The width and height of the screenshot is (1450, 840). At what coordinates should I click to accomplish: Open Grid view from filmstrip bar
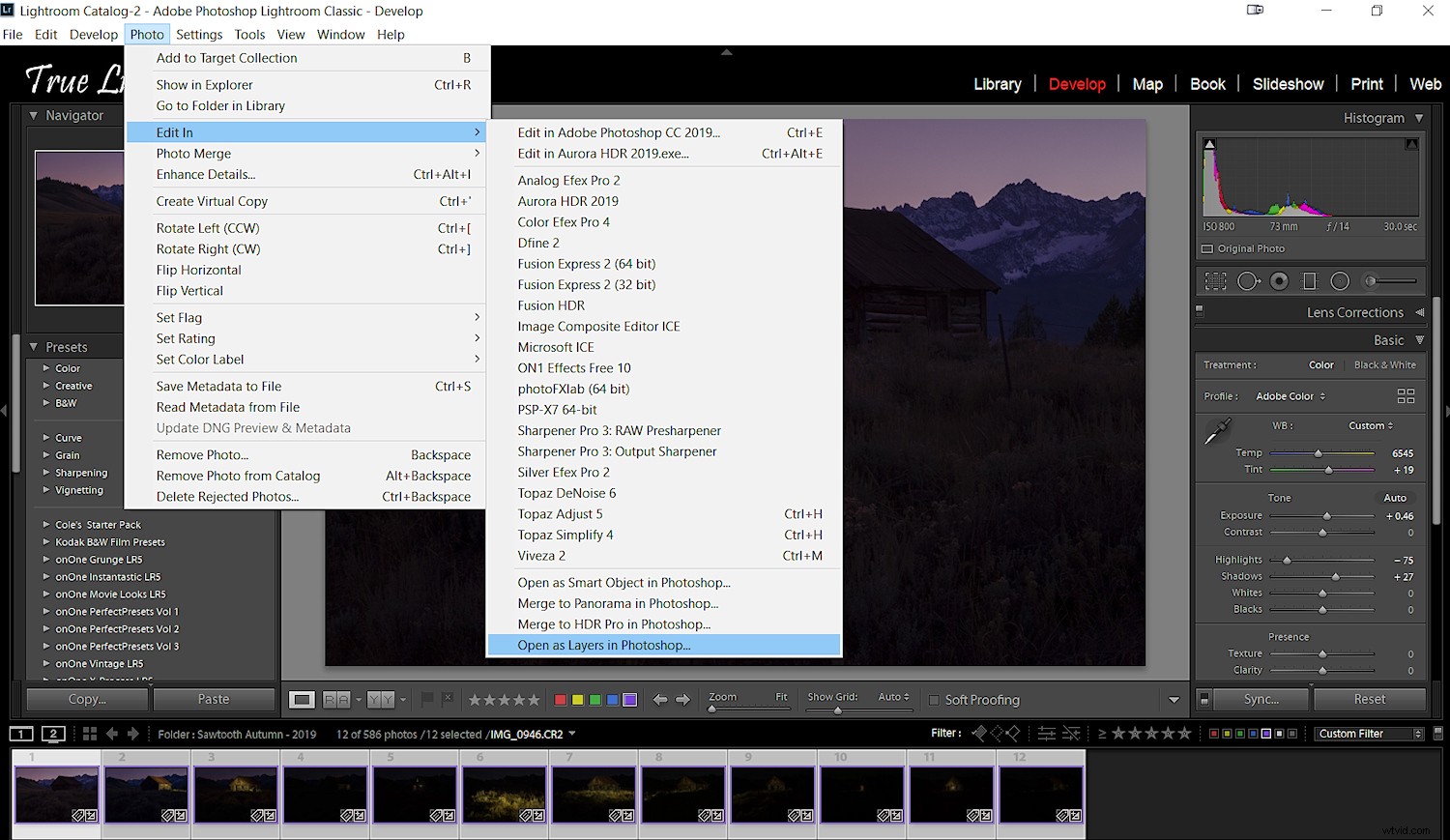tap(89, 734)
